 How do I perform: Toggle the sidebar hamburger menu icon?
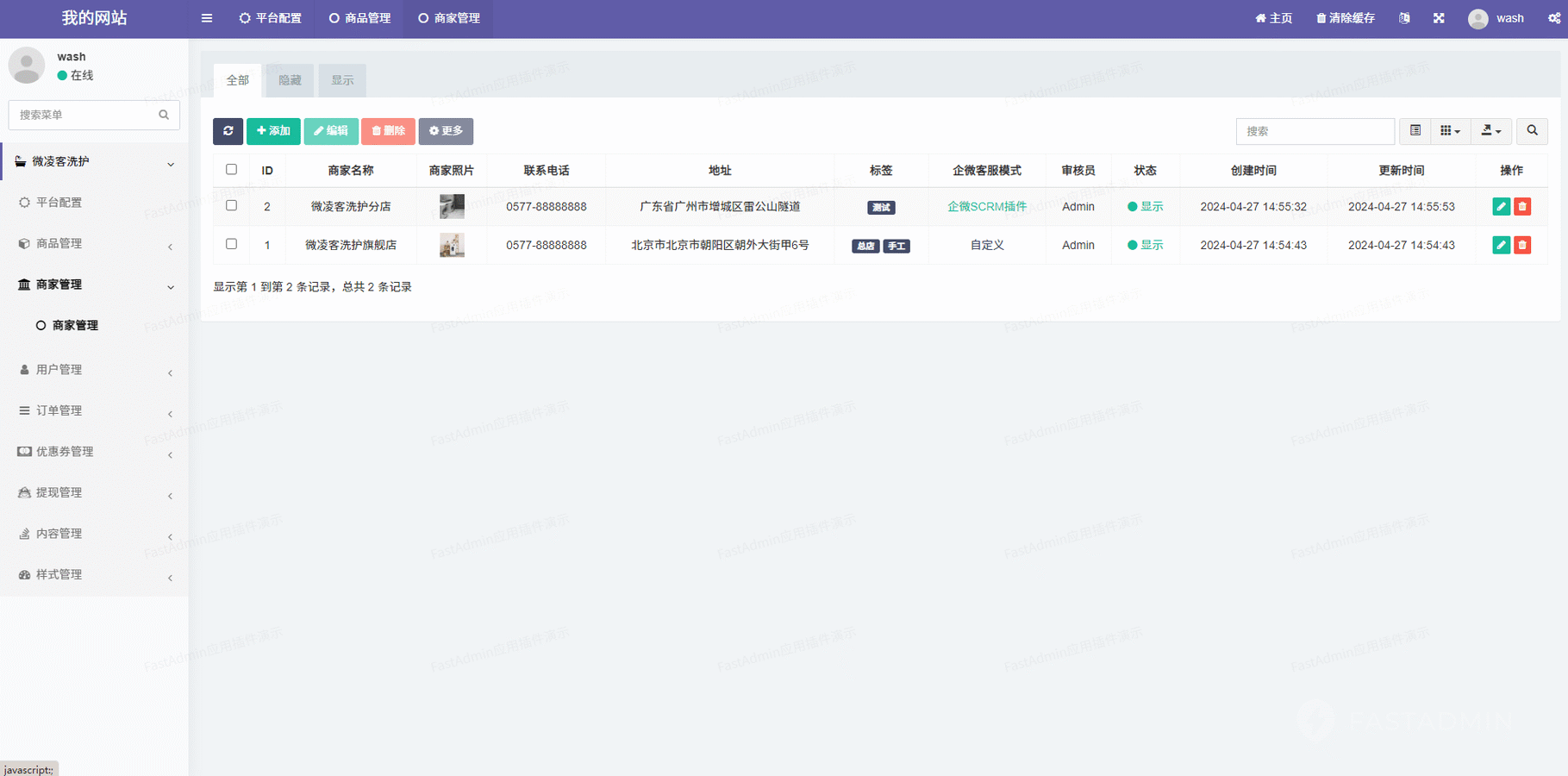tap(207, 18)
